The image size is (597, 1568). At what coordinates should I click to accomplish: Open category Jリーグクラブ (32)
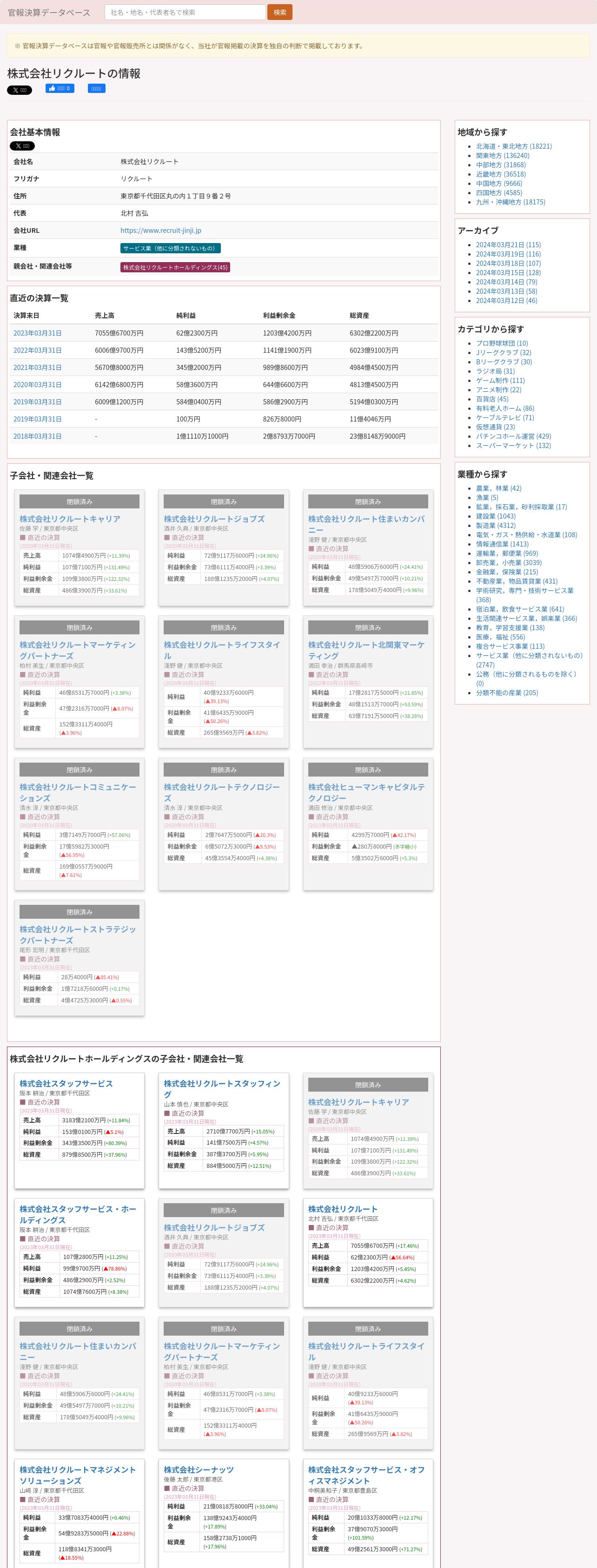point(503,352)
